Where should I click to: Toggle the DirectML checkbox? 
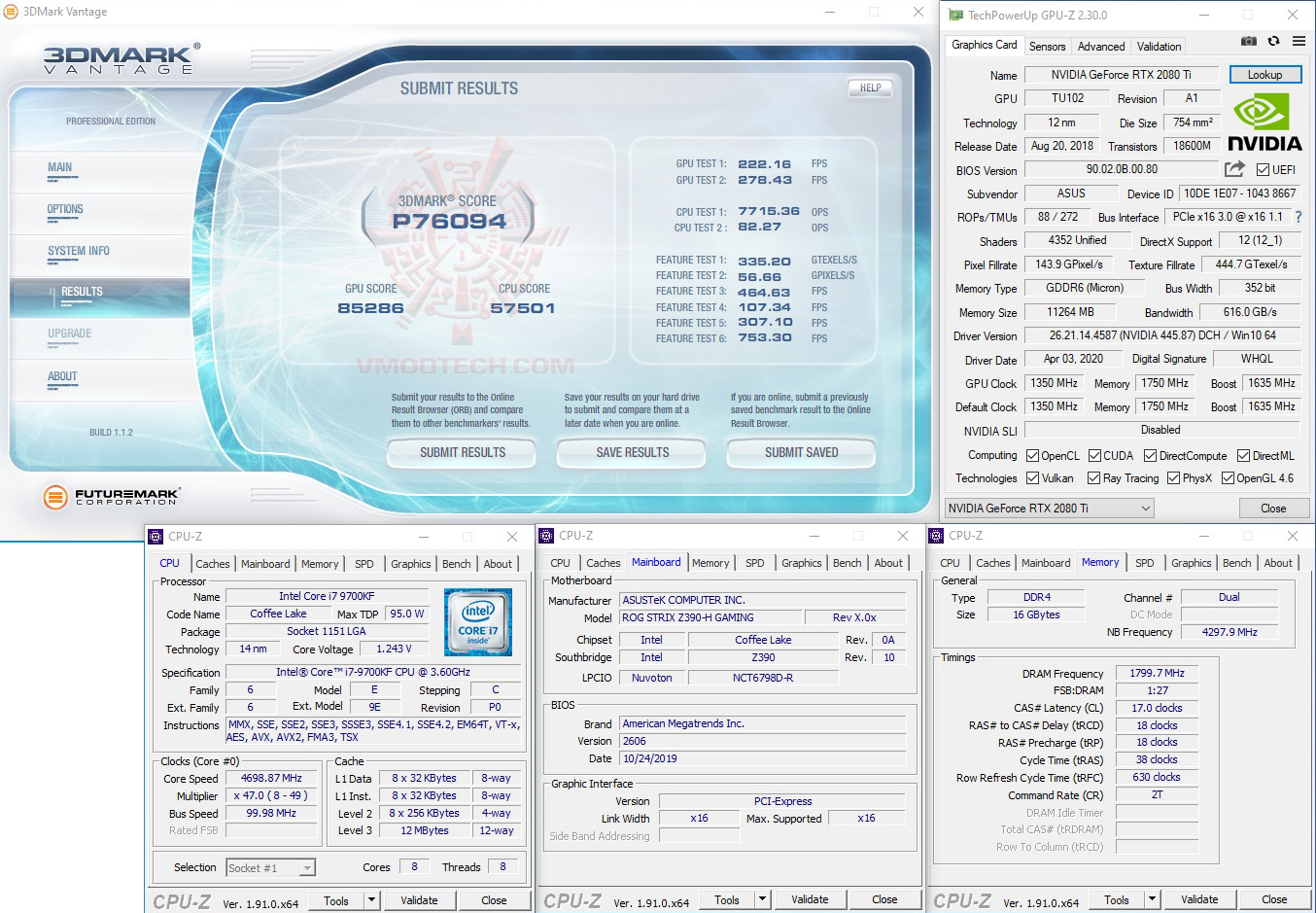(x=1243, y=455)
